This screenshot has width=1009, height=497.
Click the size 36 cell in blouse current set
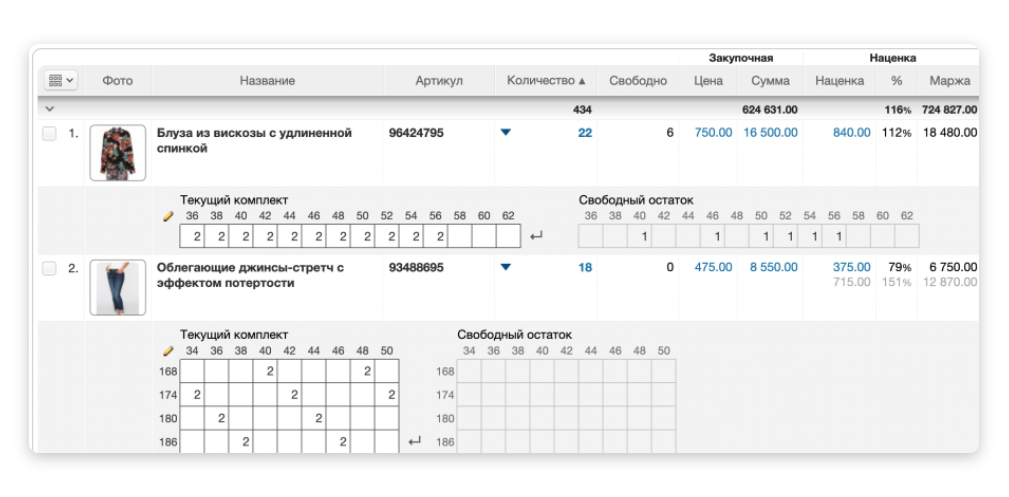click(x=192, y=236)
